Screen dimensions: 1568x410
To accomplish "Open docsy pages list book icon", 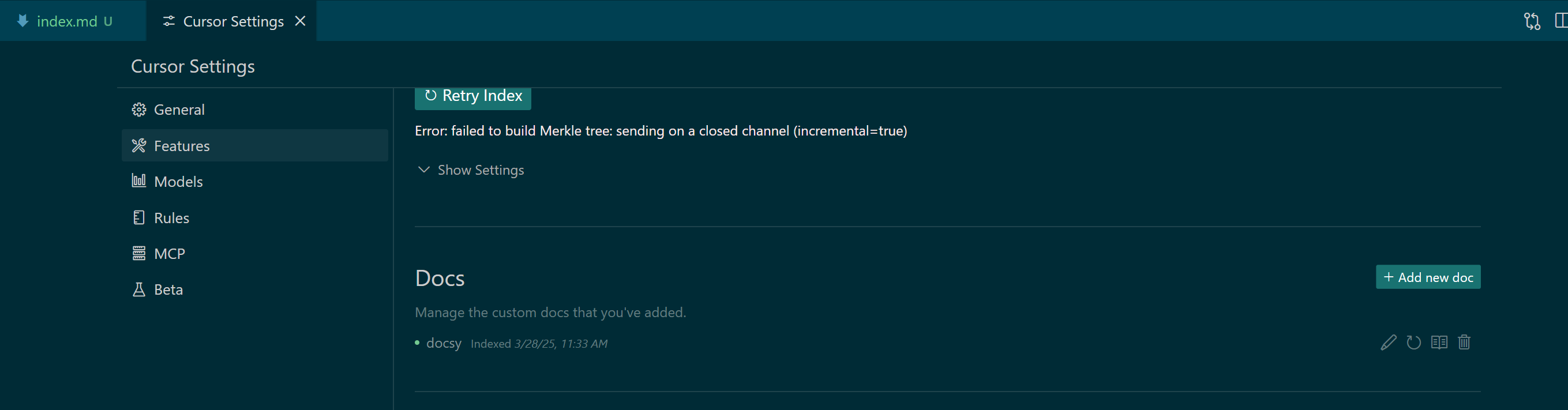I will [x=1439, y=343].
